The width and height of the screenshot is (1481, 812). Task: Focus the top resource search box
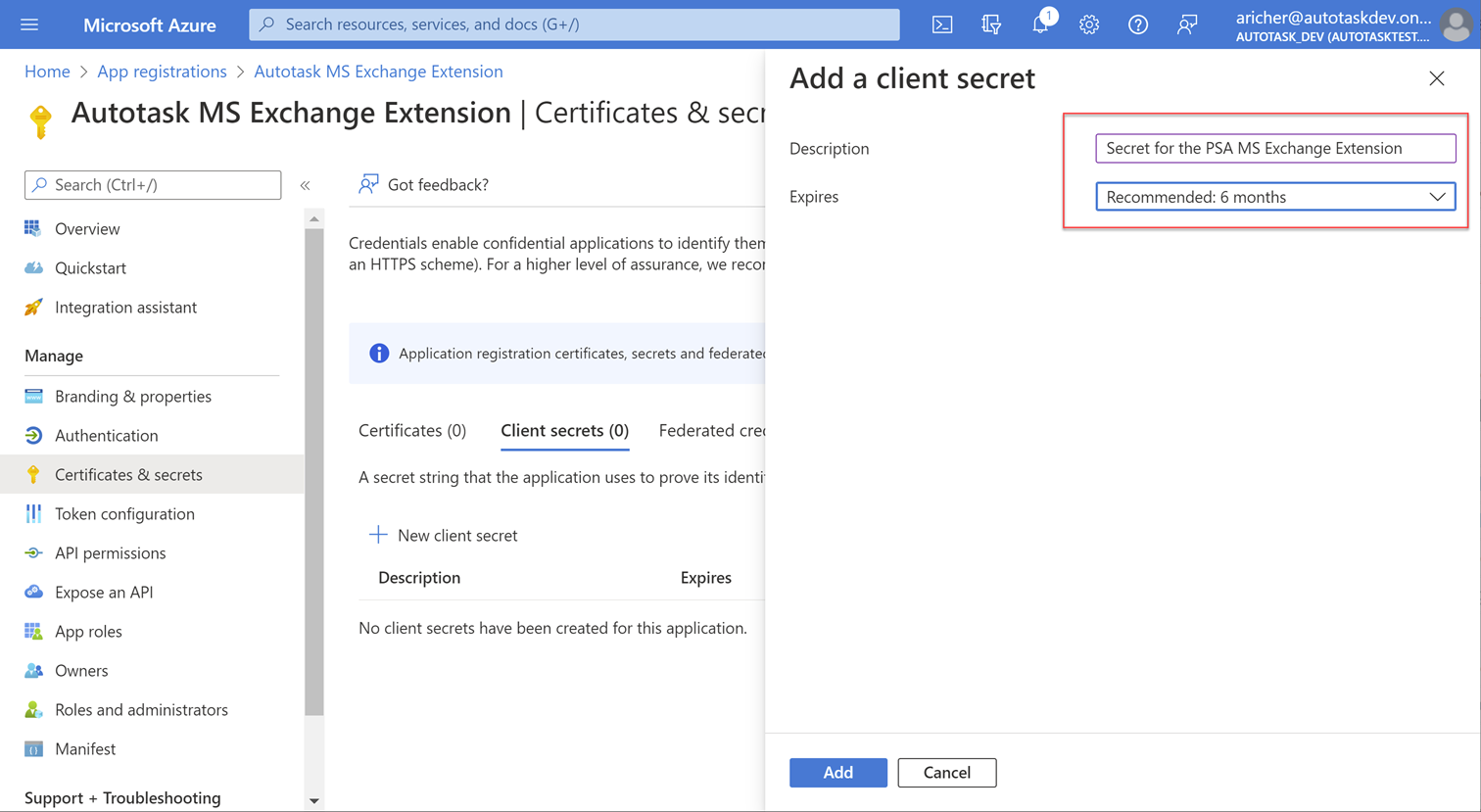point(574,24)
